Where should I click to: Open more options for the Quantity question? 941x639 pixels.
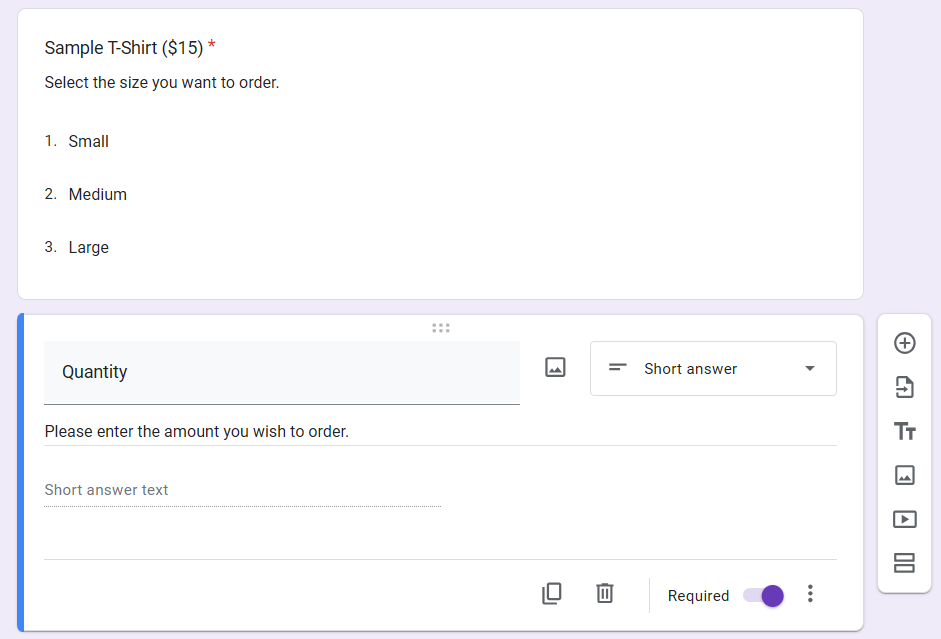(x=810, y=593)
